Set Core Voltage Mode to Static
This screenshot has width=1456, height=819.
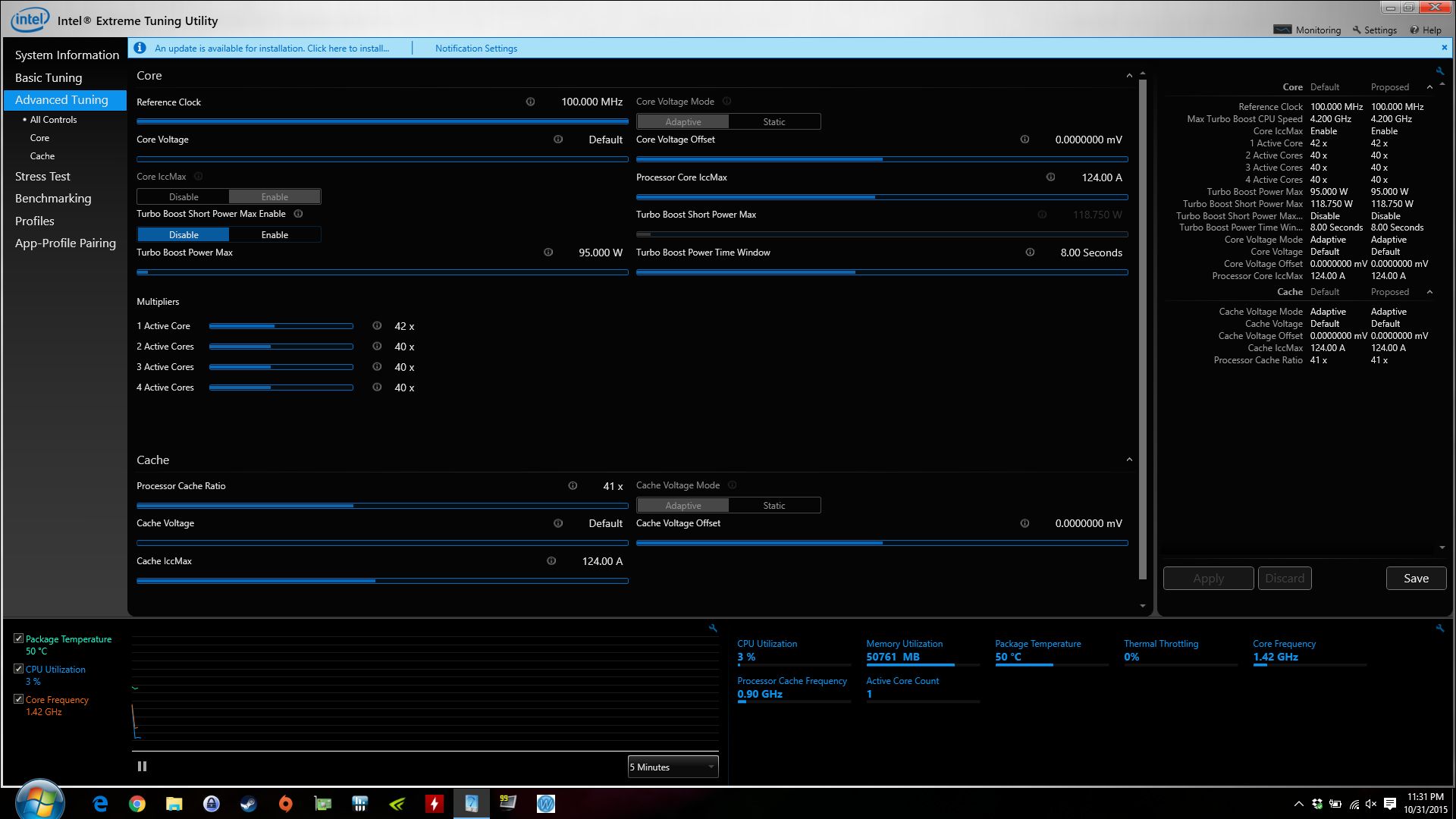pos(774,121)
